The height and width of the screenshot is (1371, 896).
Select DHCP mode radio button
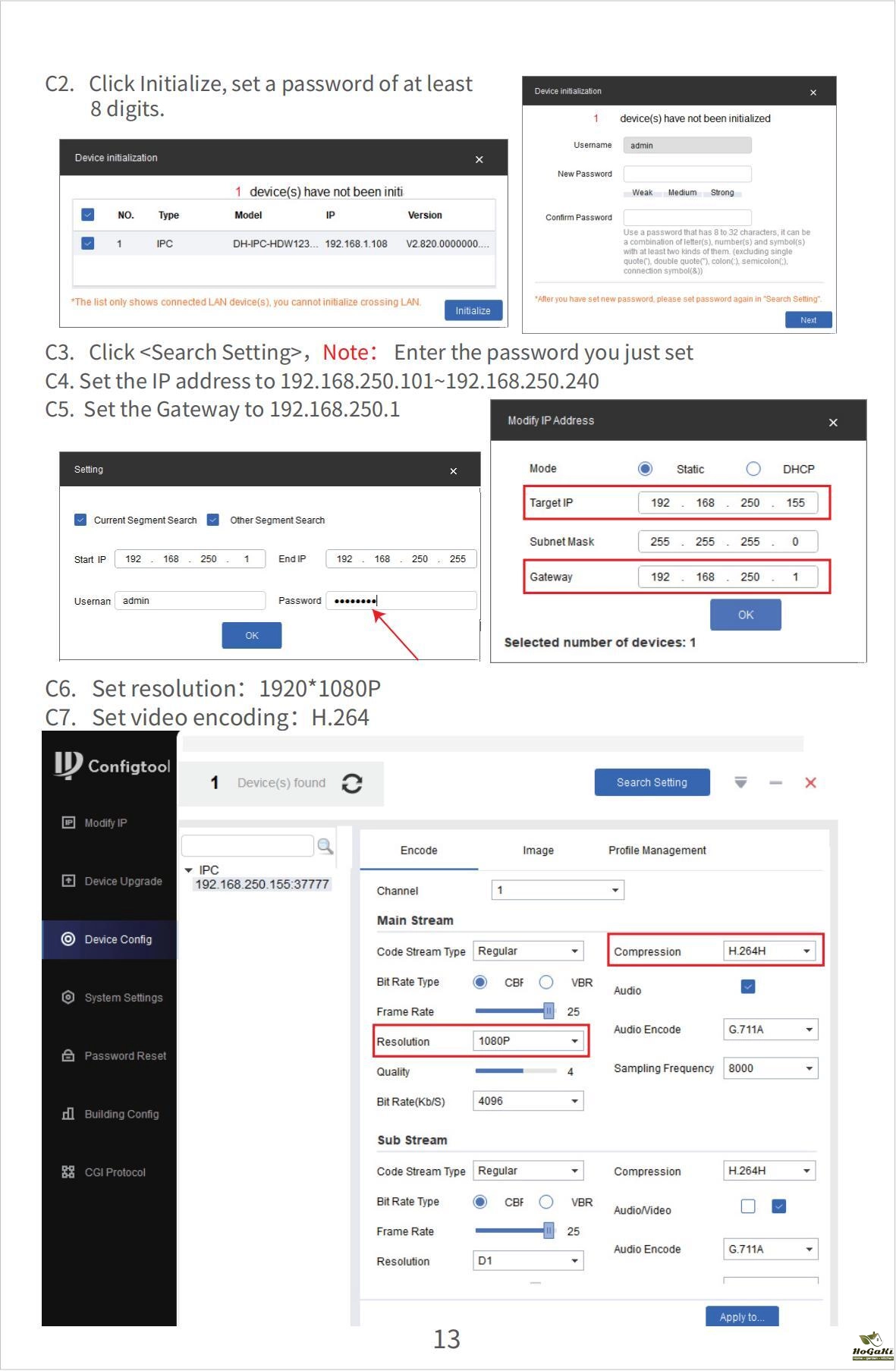753,469
